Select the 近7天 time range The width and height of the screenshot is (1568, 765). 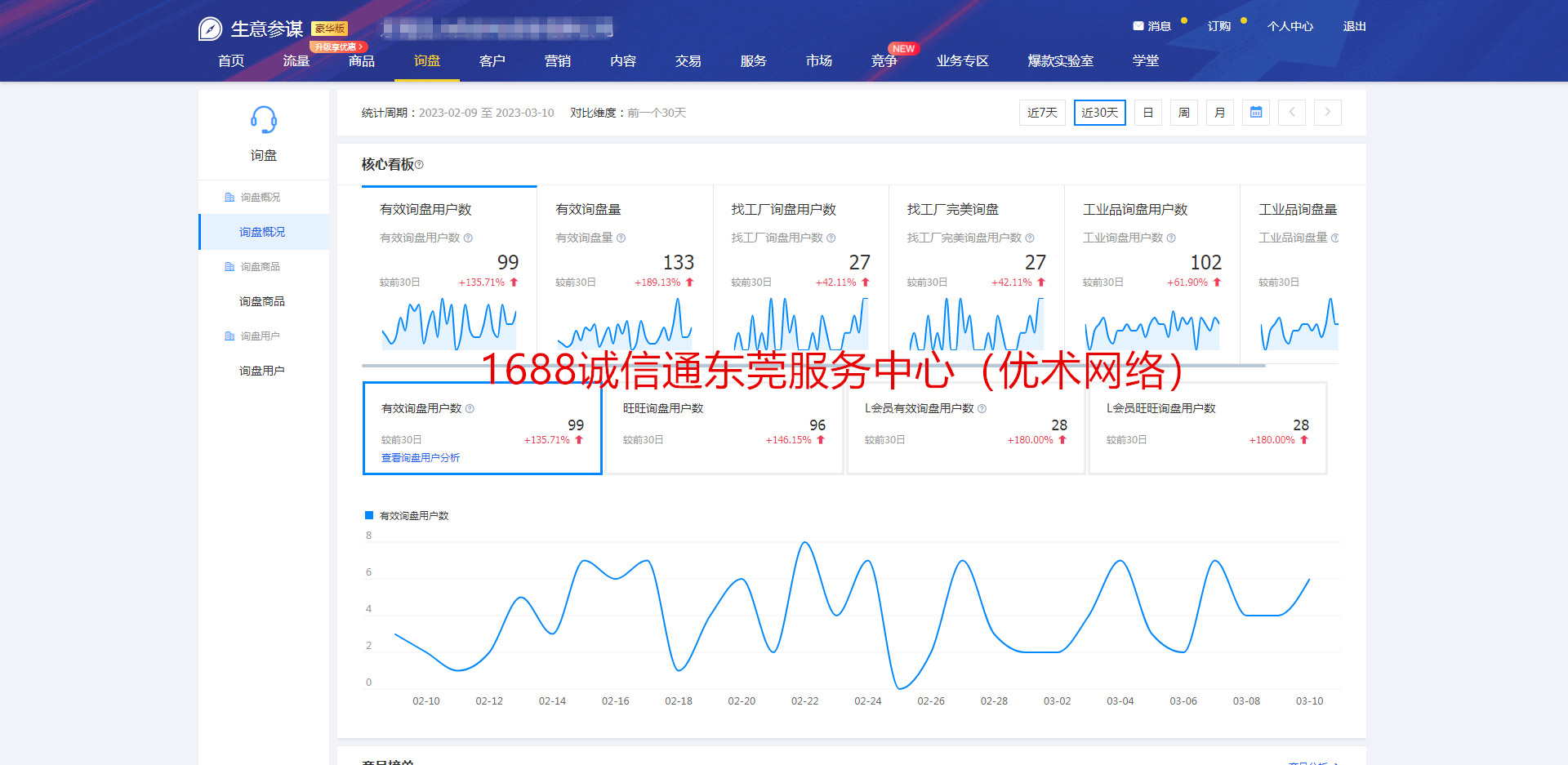1042,113
